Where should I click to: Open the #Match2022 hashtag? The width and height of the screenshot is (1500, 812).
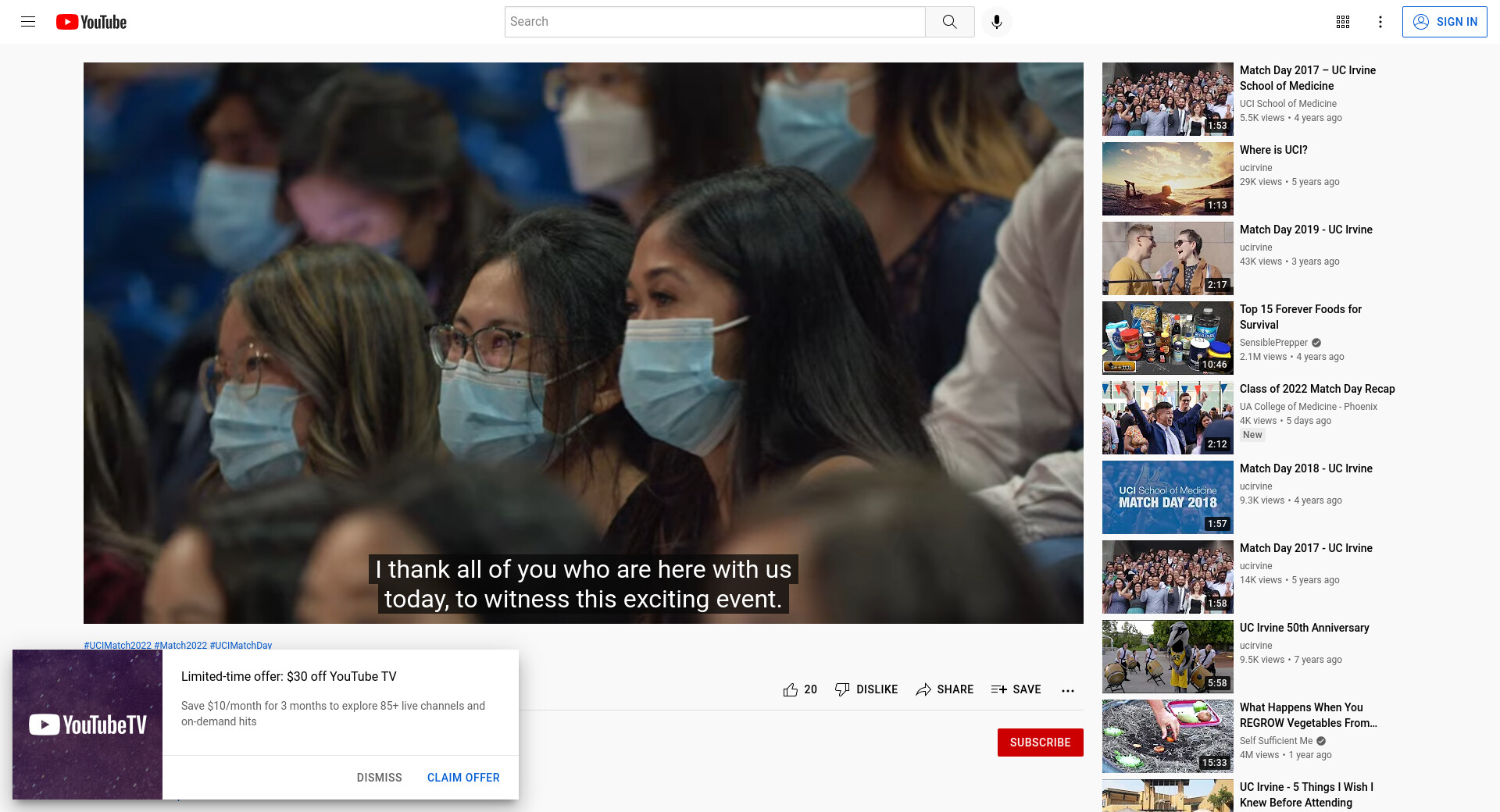[180, 646]
